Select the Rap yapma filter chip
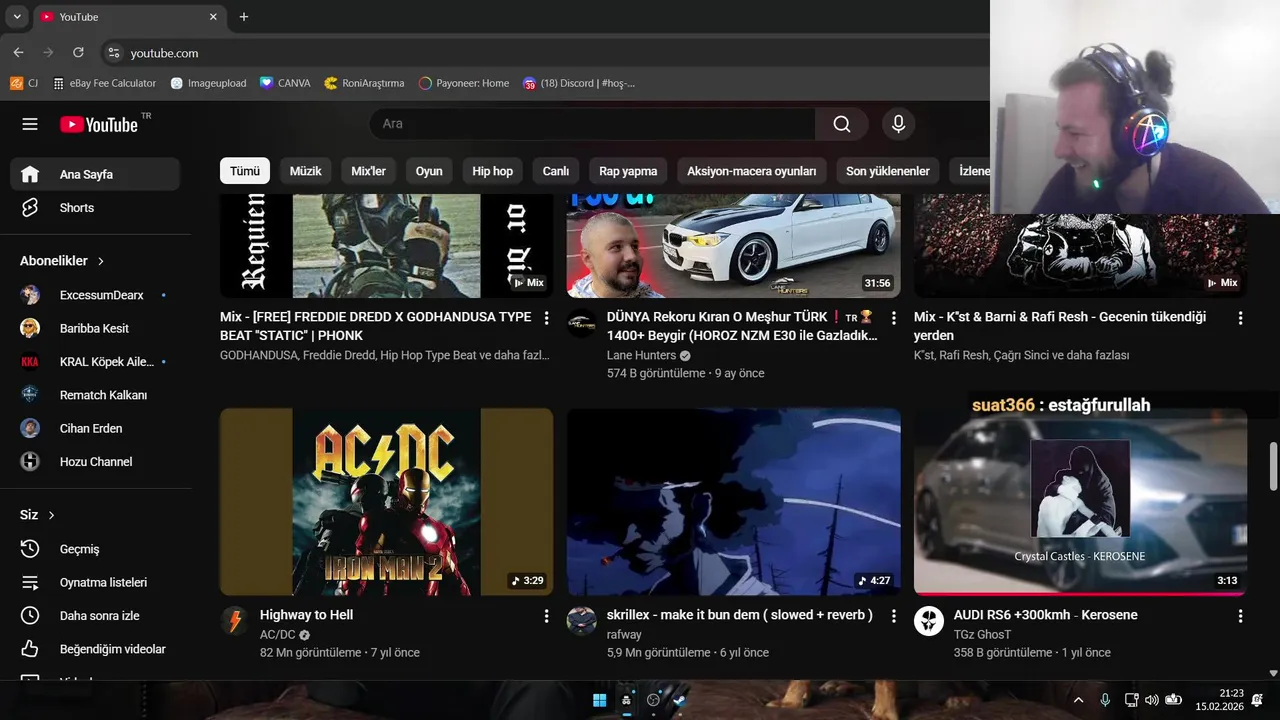 pyautogui.click(x=628, y=171)
